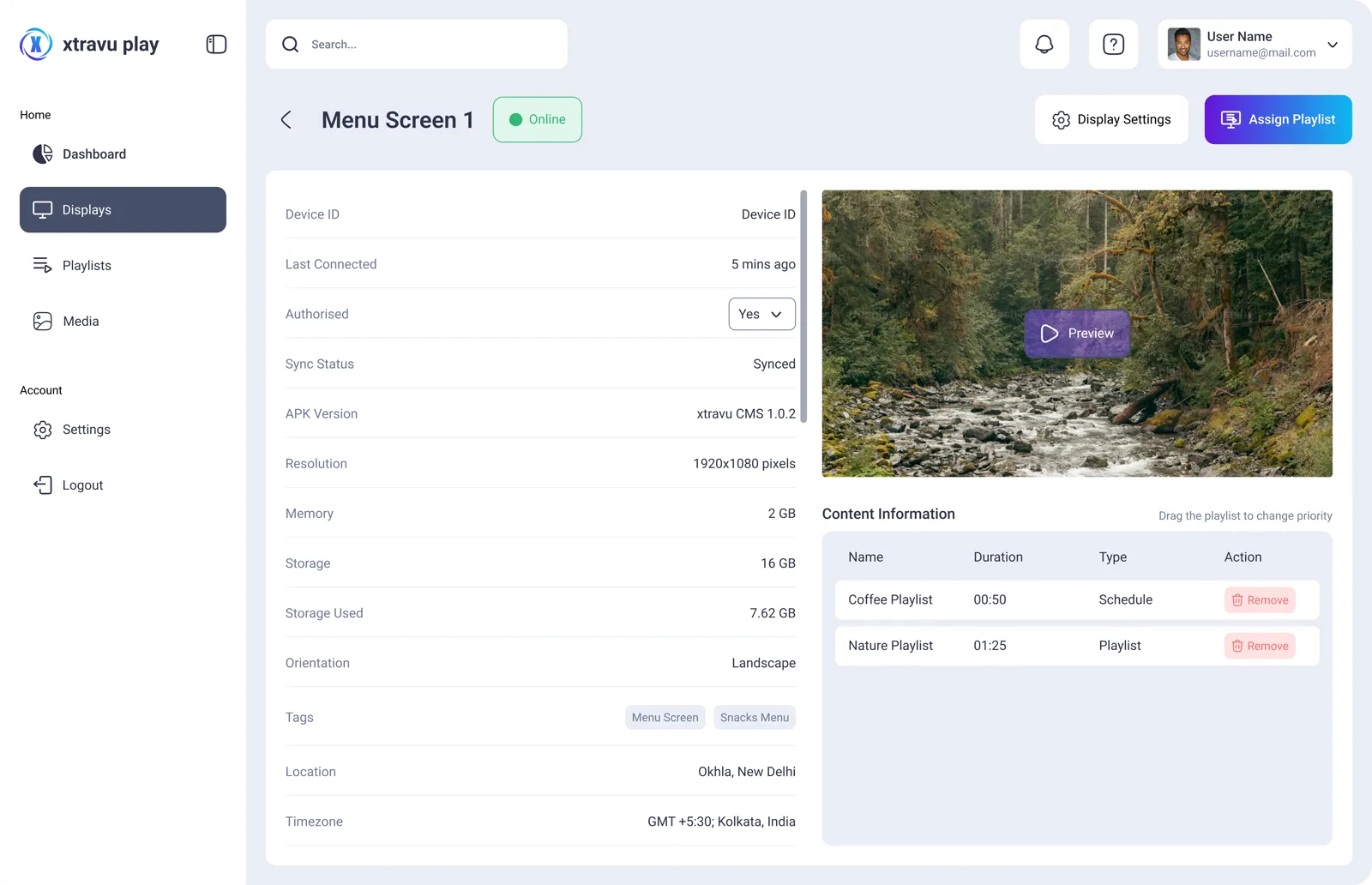This screenshot has height=885, width=1372.
Task: Remove the Nature Playlist
Action: (x=1260, y=646)
